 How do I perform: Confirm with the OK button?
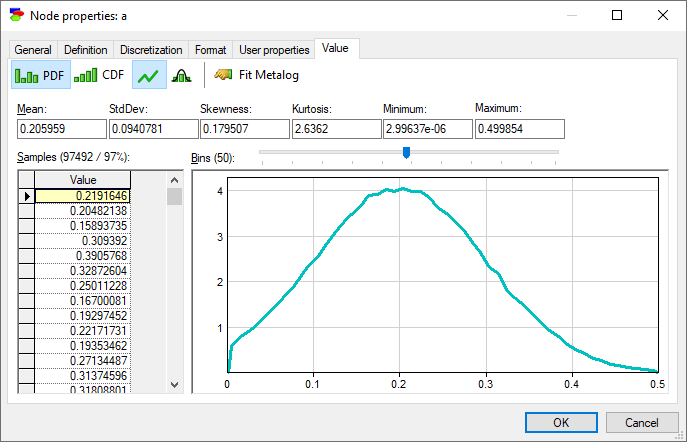561,423
